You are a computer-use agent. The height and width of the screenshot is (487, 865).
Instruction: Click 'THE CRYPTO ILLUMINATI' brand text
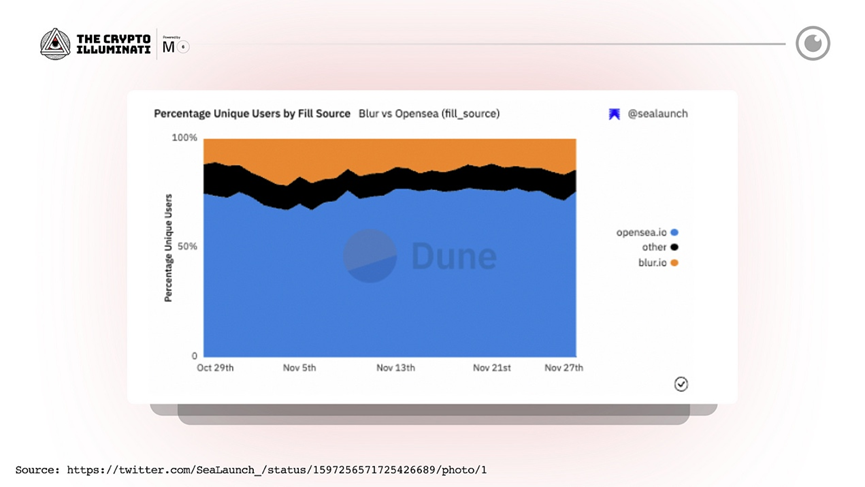(113, 44)
